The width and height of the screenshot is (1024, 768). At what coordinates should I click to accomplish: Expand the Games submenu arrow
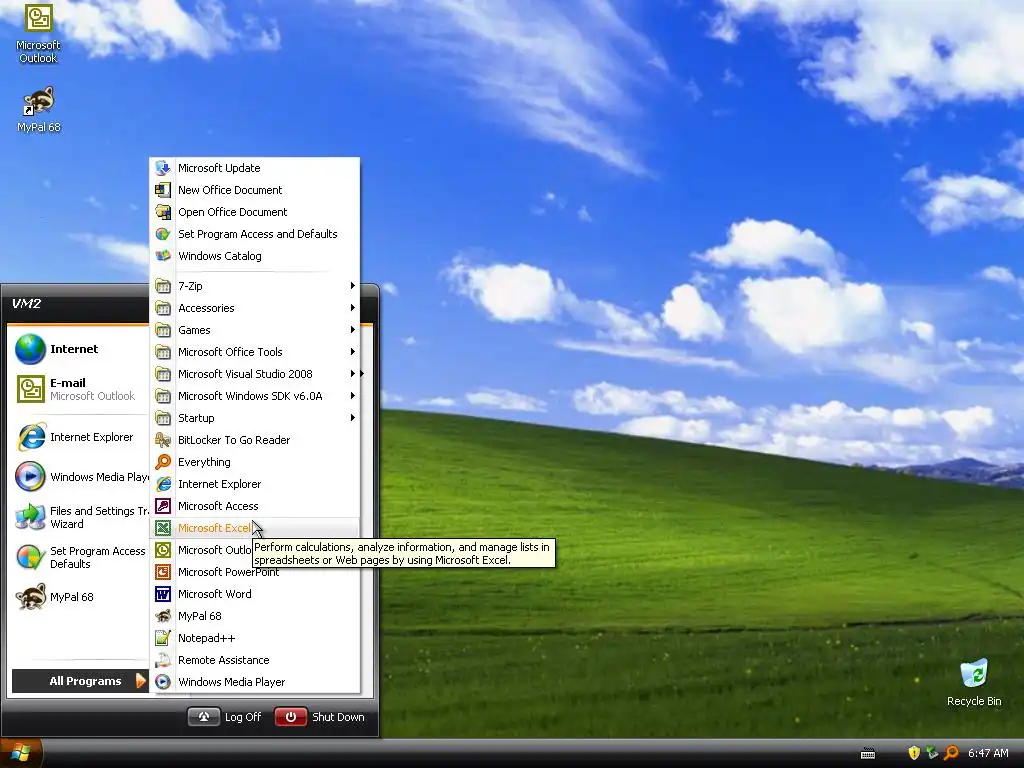tap(353, 330)
